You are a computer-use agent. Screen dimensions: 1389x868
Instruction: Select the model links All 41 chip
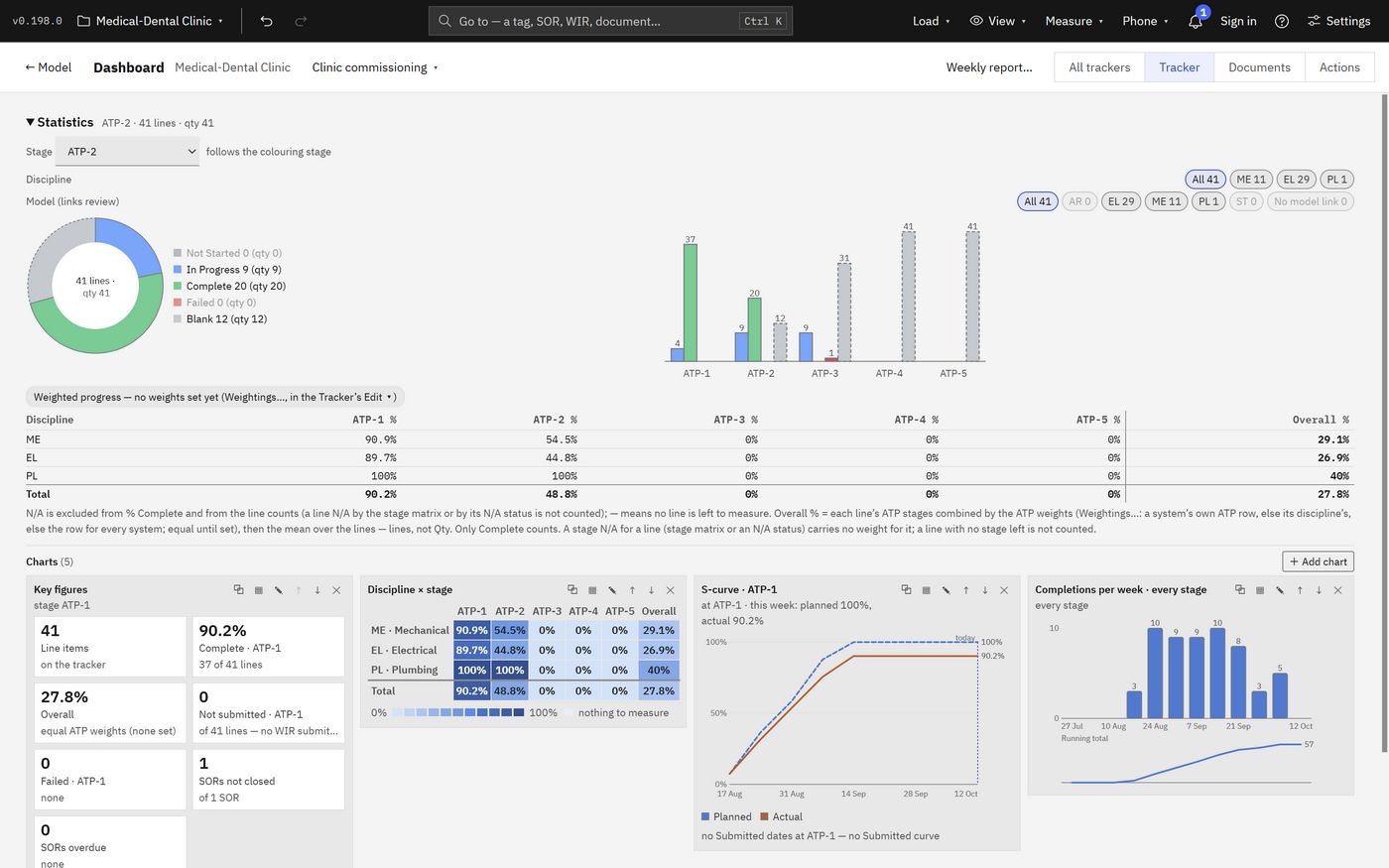pos(1038,201)
